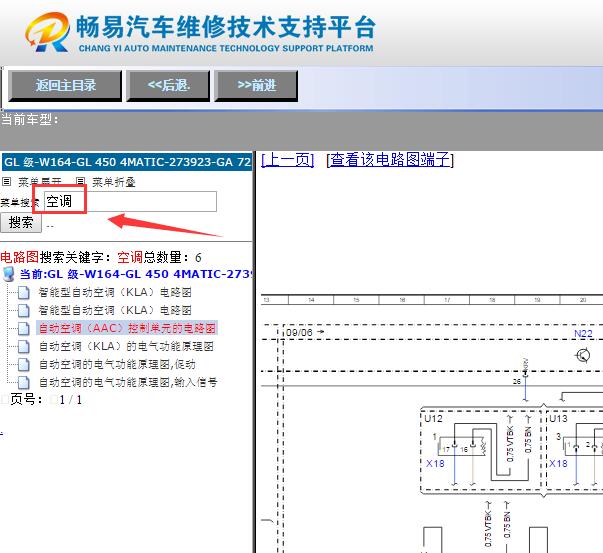The image size is (603, 553).
Task: Click the U13 component label
Action: 558,418
